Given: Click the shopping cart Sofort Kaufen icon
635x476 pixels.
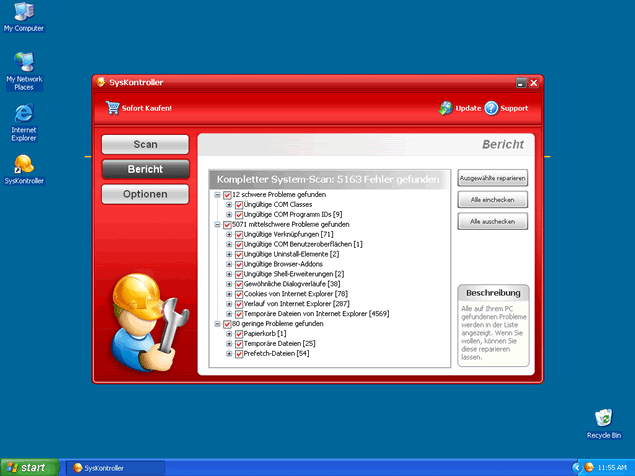Looking at the screenshot, I should click(113, 107).
